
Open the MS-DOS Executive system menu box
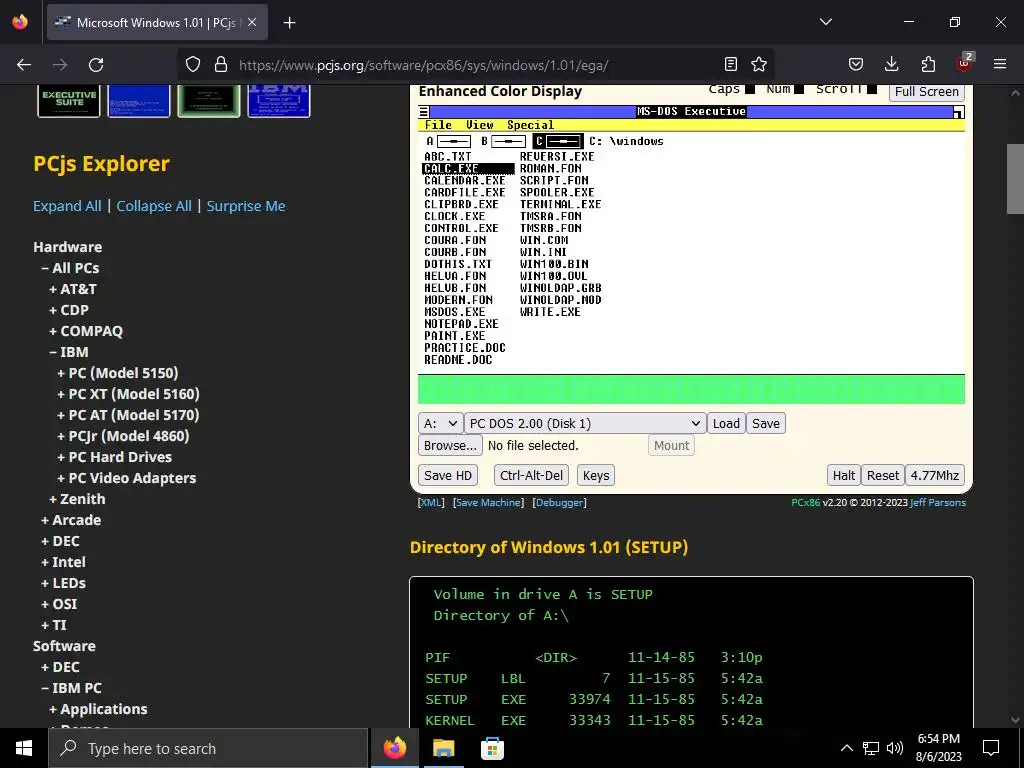point(424,112)
